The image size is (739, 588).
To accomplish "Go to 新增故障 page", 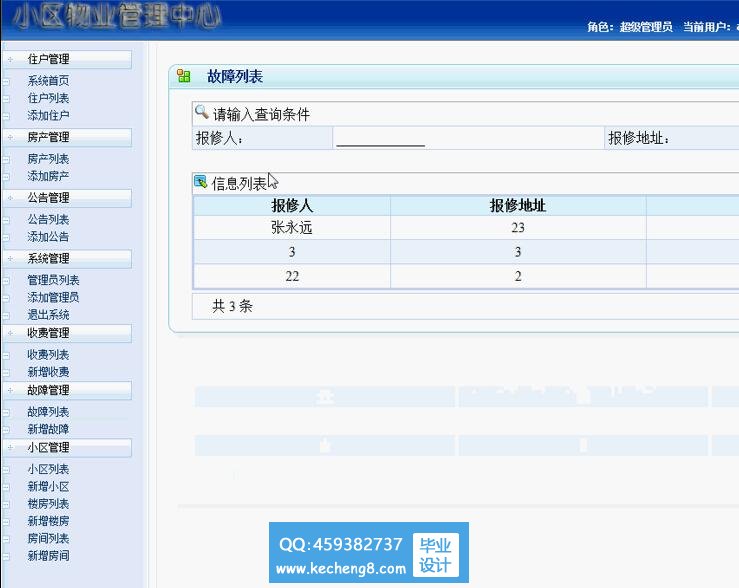I will (48, 430).
